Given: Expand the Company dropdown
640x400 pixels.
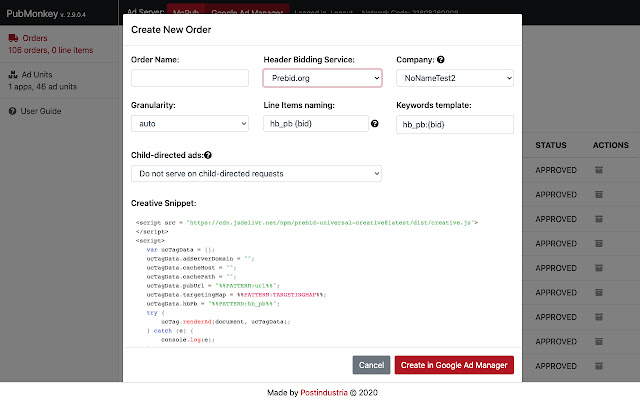Looking at the screenshot, I should tap(454, 77).
